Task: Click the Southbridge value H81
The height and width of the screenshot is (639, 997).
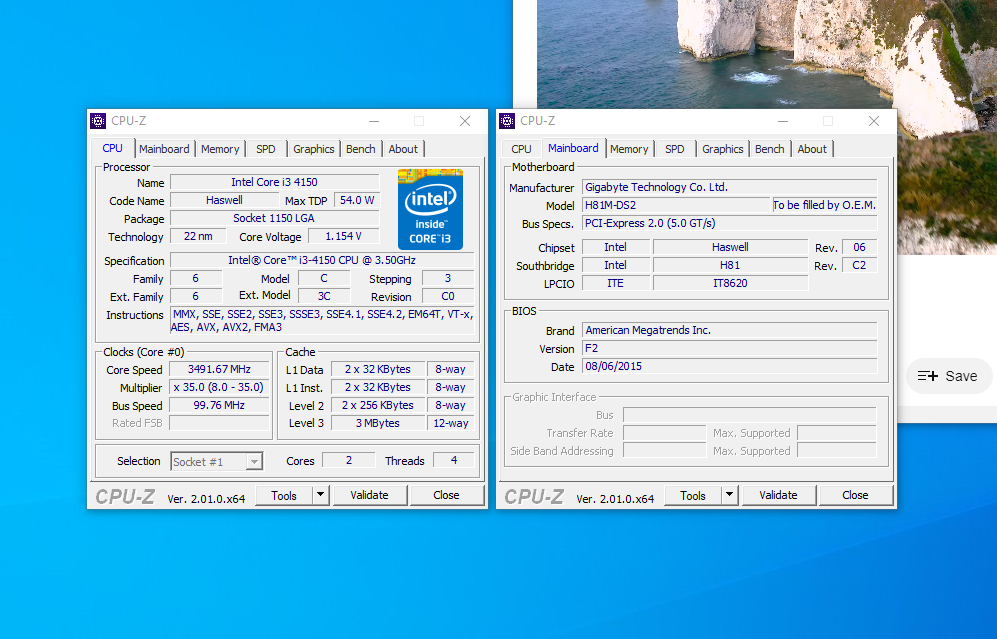Action: (730, 265)
